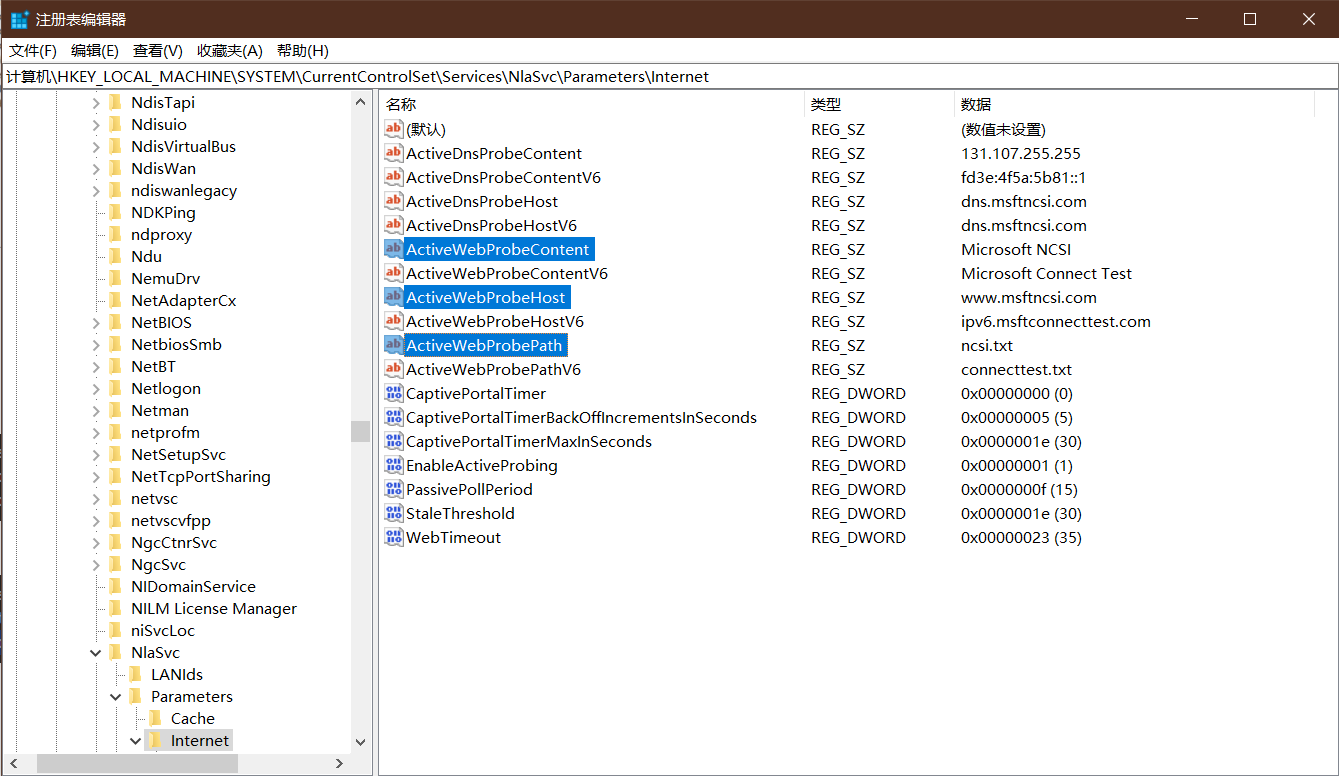Click the 0x00000023 (35) data cell
1339x776 pixels.
pos(1021,537)
